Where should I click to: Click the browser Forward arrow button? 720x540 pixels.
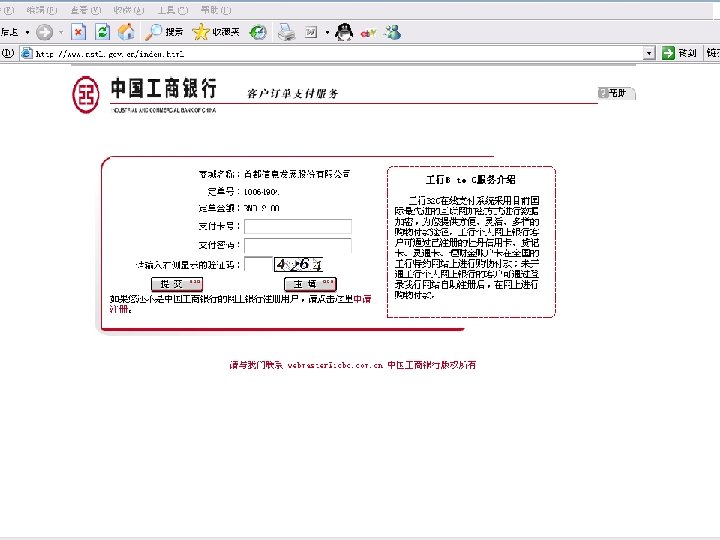(45, 32)
